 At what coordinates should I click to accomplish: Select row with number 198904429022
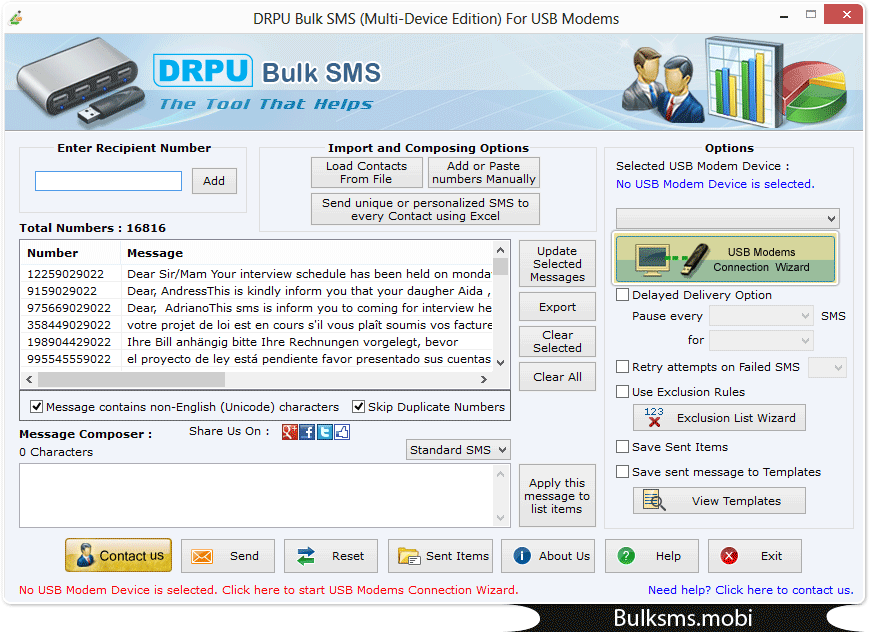(x=257, y=342)
